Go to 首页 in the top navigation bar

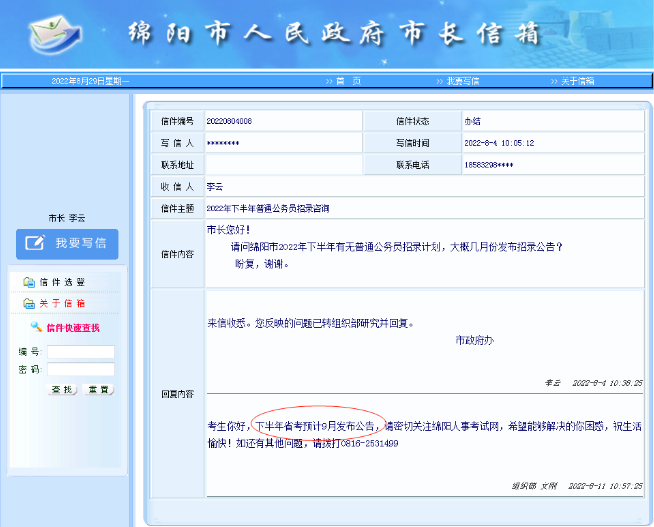342,80
